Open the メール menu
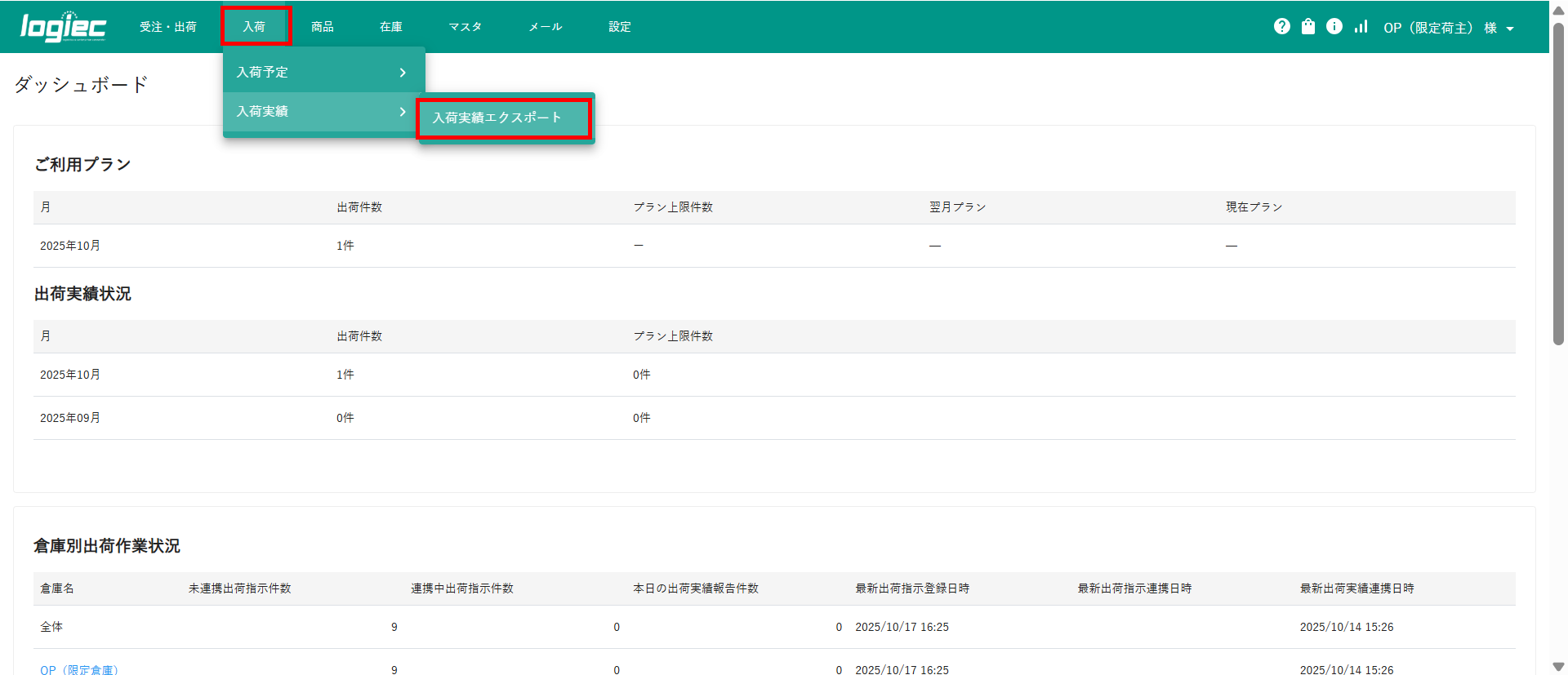Image resolution: width=1568 pixels, height=675 pixels. (545, 27)
